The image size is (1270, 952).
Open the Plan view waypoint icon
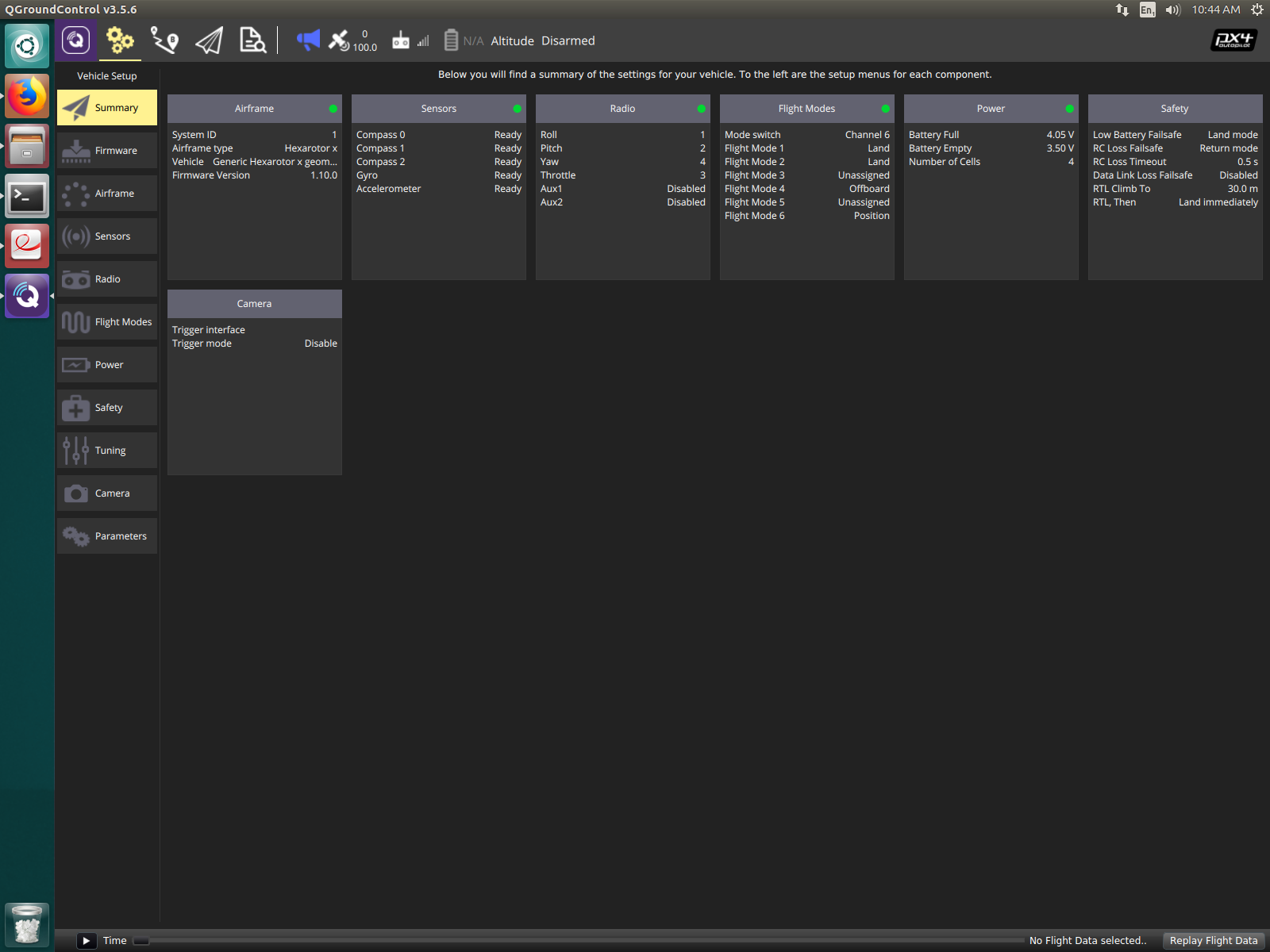[164, 40]
